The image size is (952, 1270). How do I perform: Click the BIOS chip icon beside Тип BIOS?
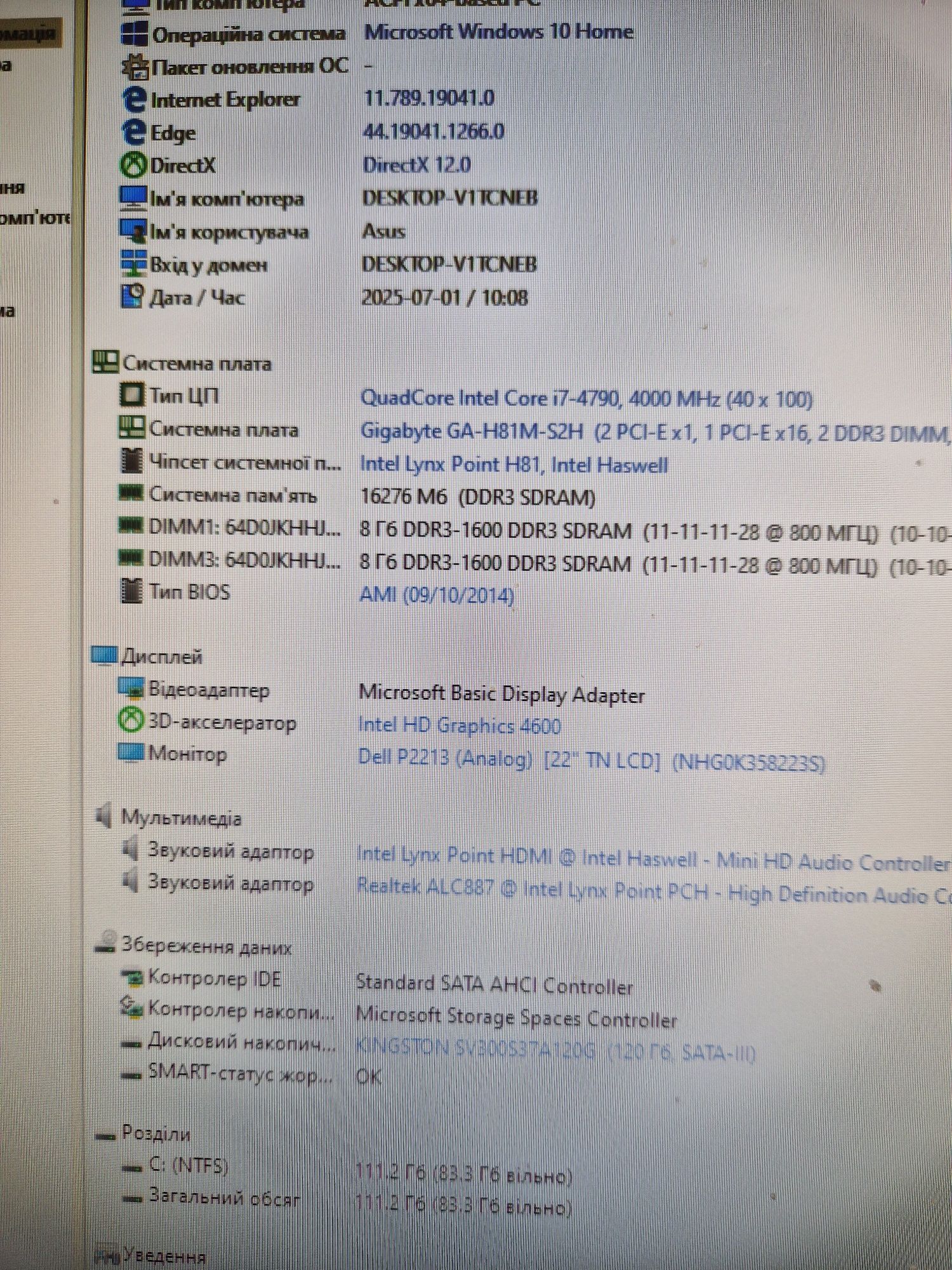131,591
